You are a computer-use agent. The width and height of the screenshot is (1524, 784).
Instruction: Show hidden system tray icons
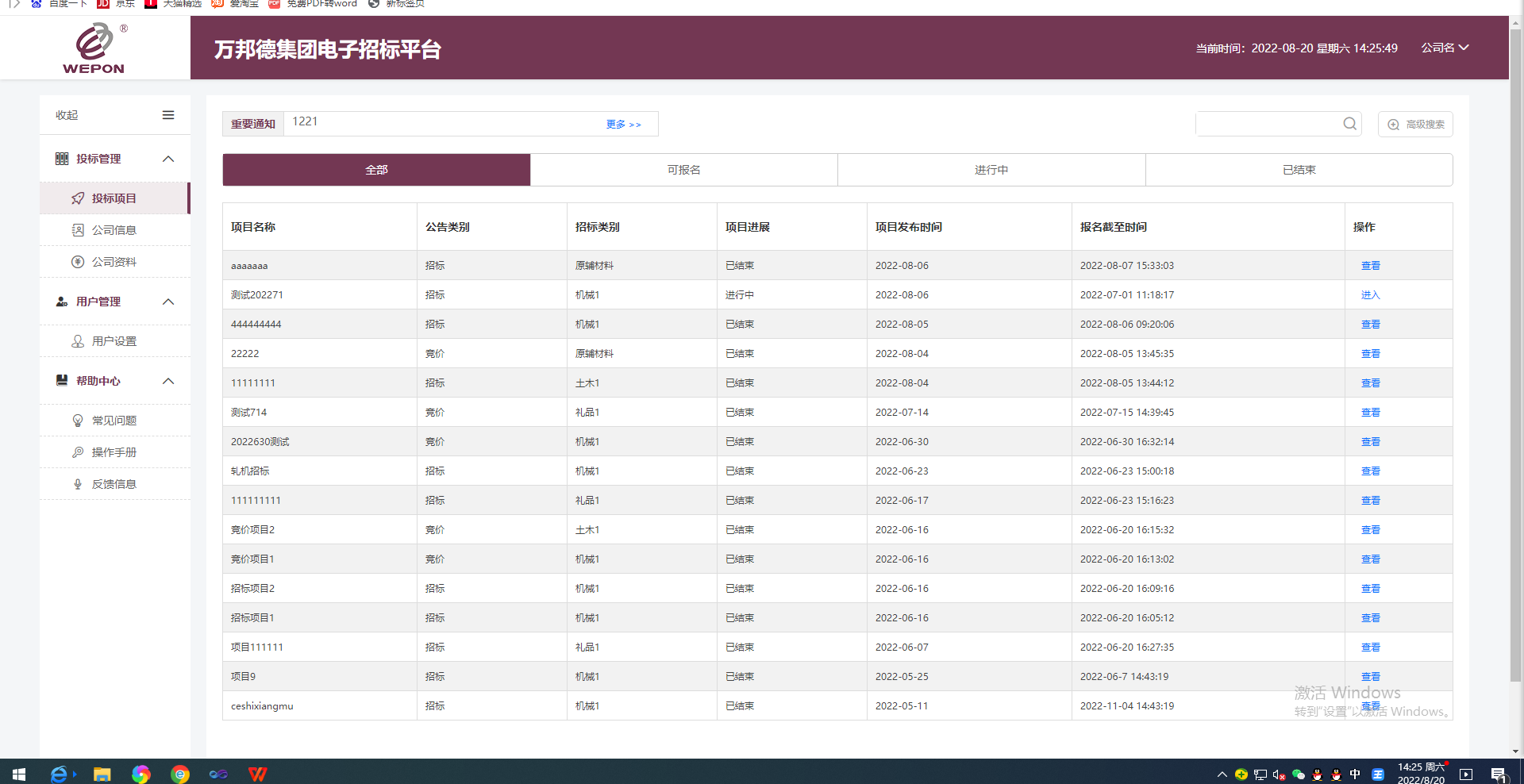(1222, 774)
